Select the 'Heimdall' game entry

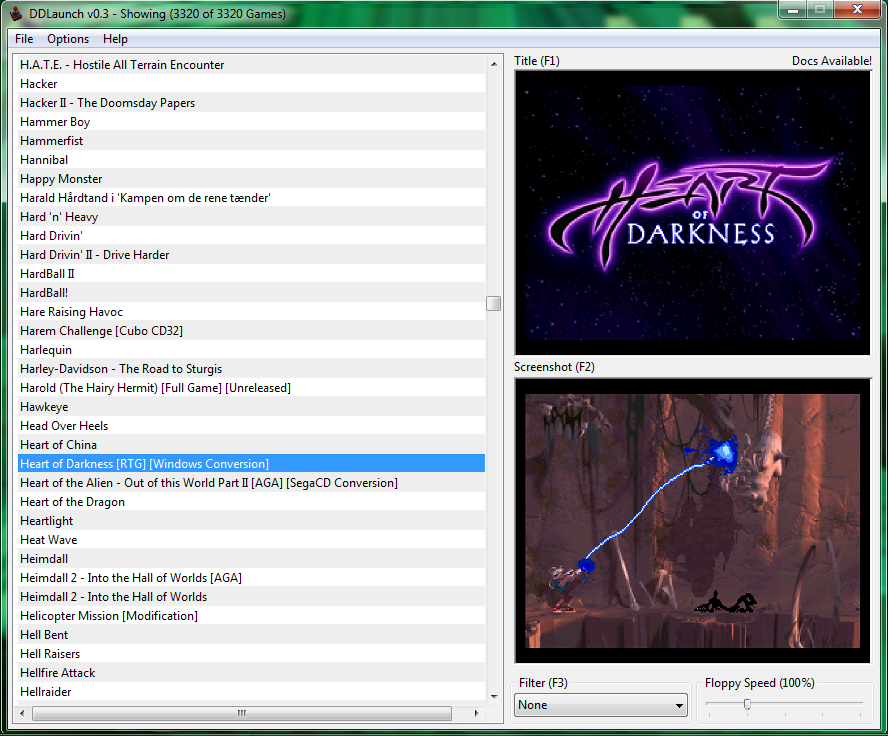coord(251,559)
